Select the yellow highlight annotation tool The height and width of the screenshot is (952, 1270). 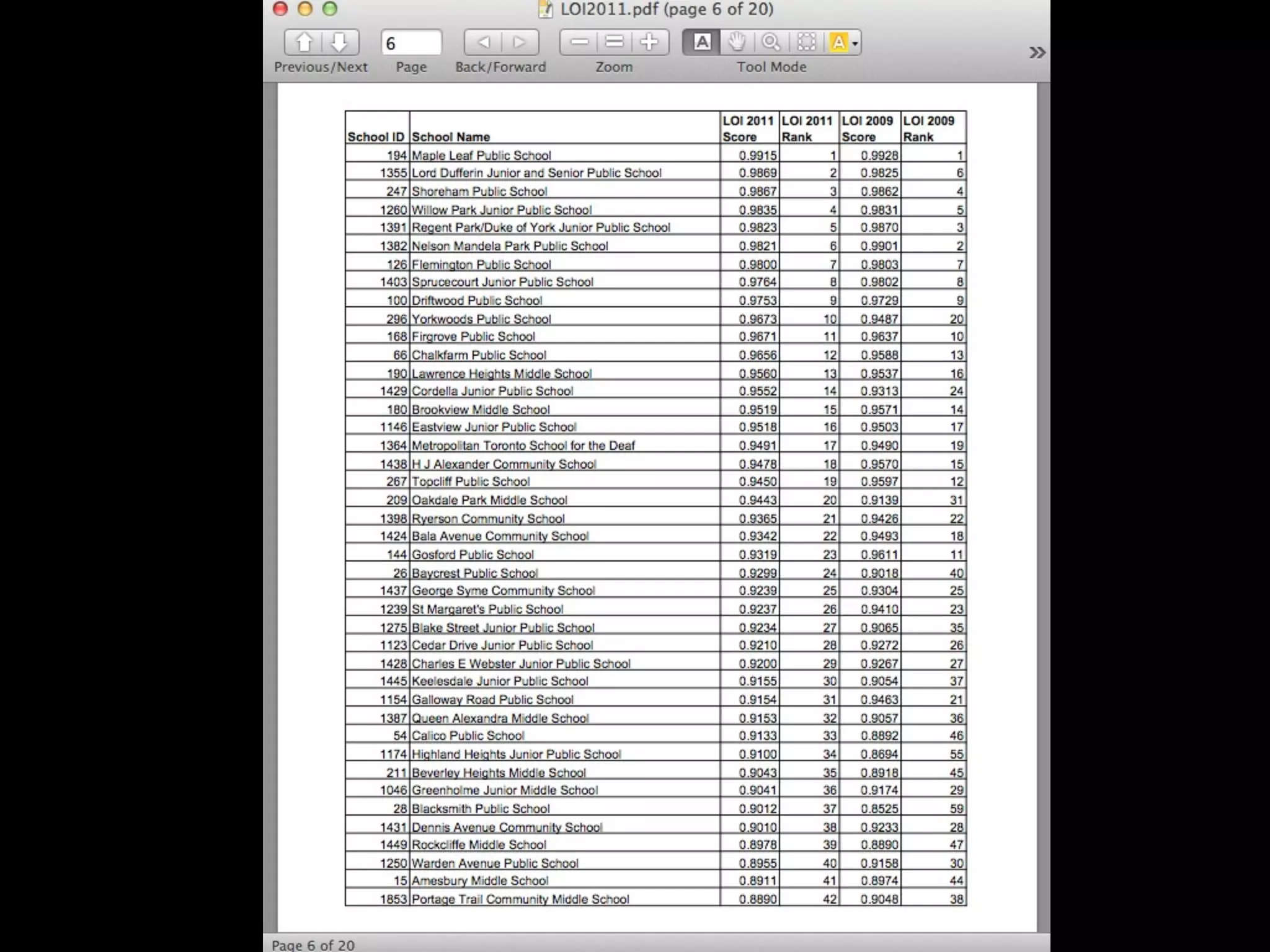(x=838, y=43)
